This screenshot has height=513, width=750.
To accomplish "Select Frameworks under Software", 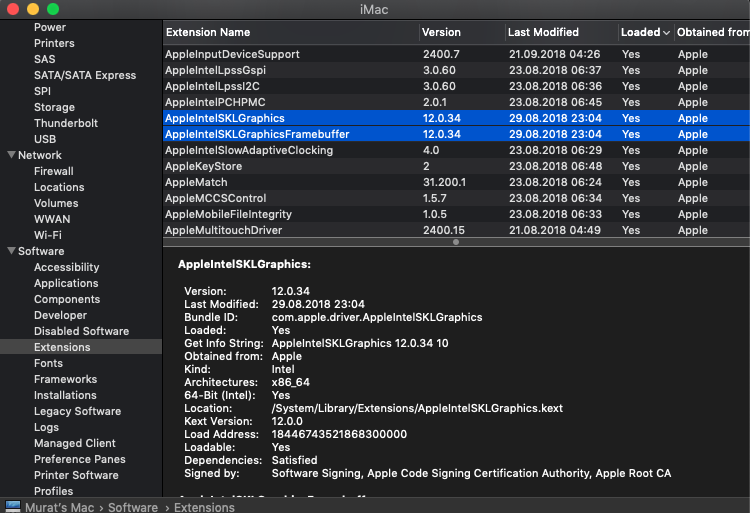I will click(x=65, y=380).
